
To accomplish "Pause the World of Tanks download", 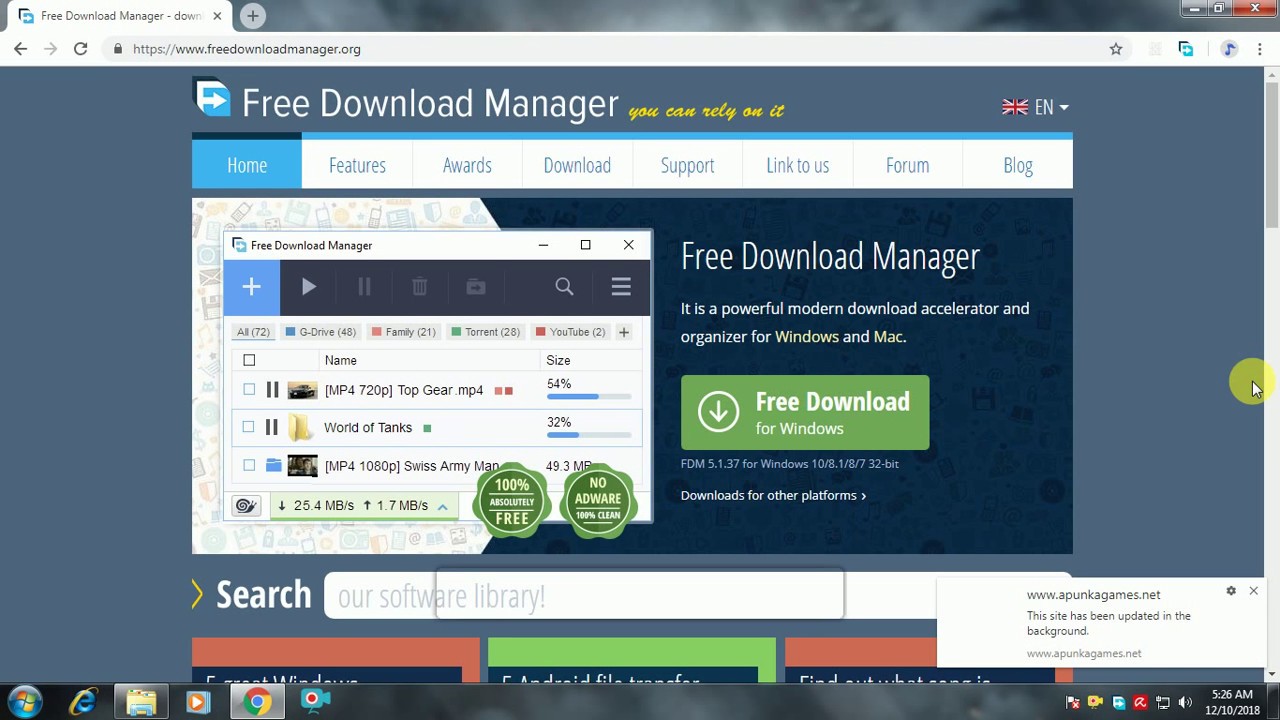I will (x=271, y=427).
